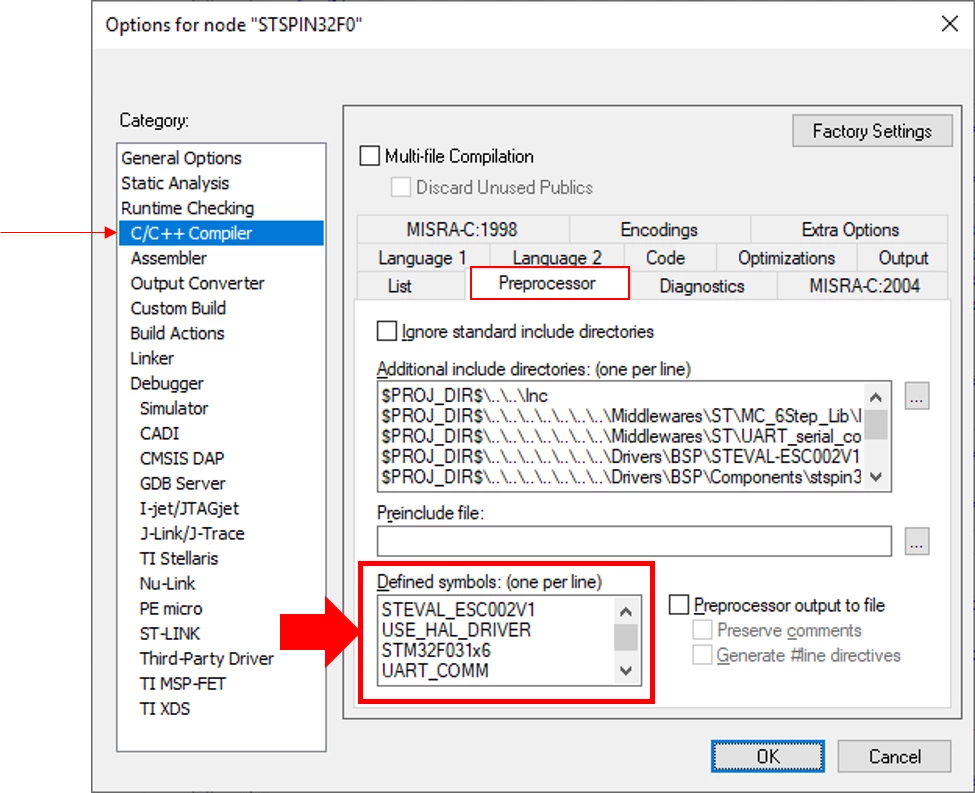This screenshot has width=975, height=793.
Task: Close the Options for node dialog
Action: [x=950, y=24]
